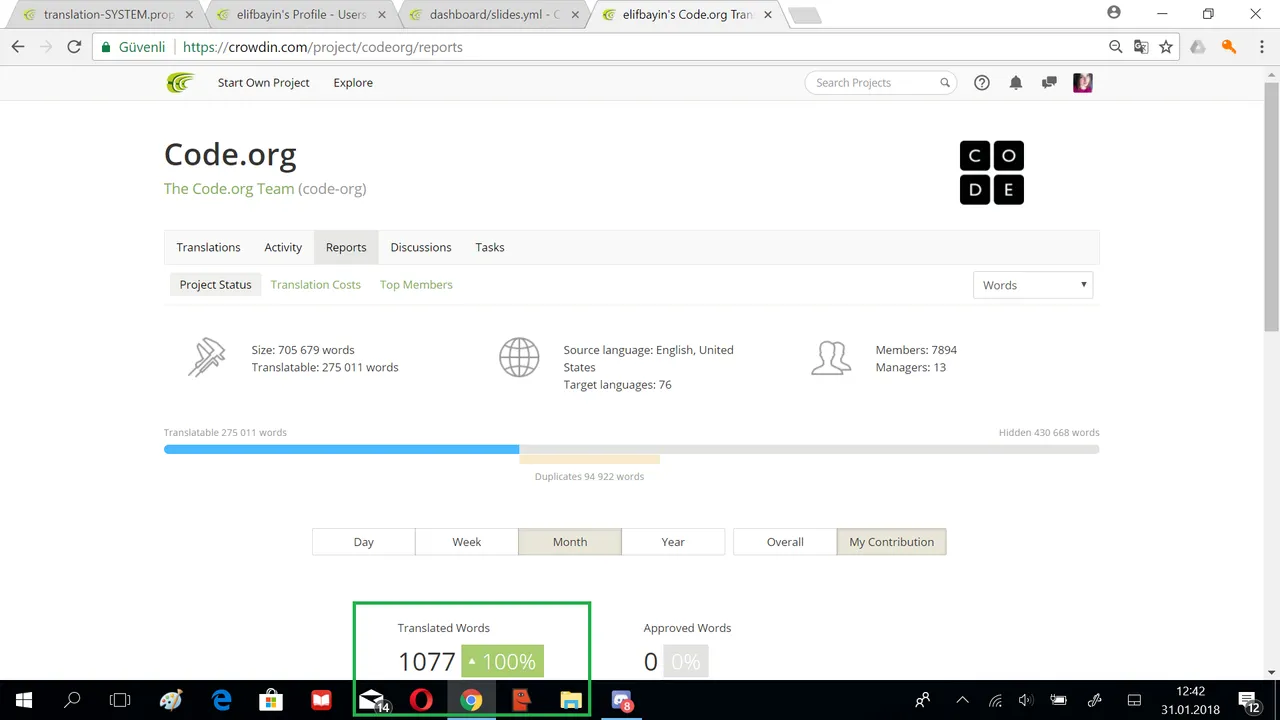Open the Discussions tab
Viewport: 1280px width, 720px height.
[x=421, y=247]
